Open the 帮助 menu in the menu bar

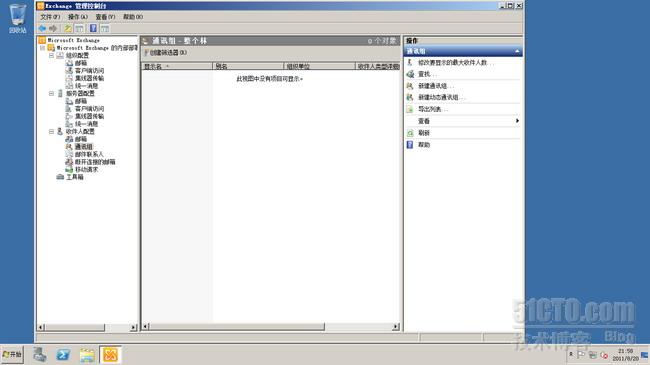click(133, 17)
